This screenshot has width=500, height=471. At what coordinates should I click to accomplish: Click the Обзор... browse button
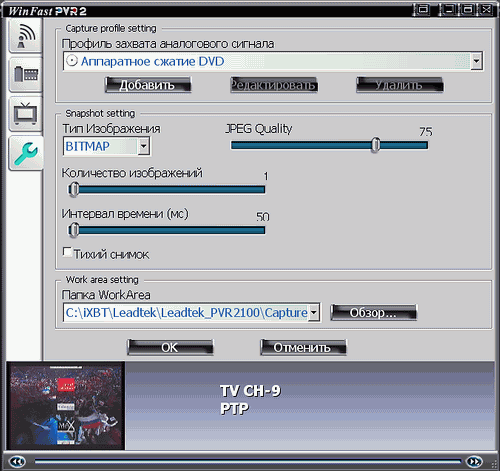[373, 313]
